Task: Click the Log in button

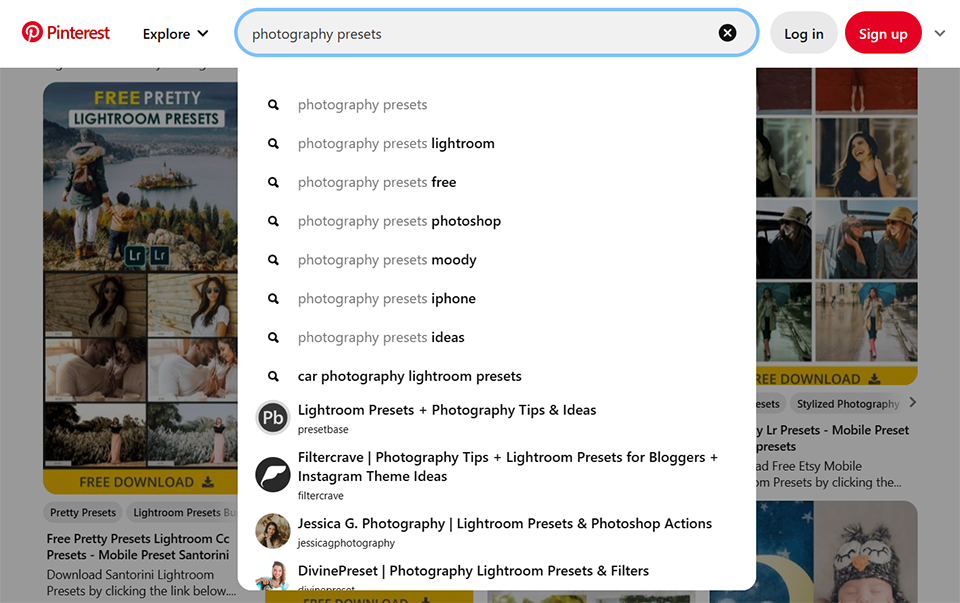Action: tap(804, 34)
